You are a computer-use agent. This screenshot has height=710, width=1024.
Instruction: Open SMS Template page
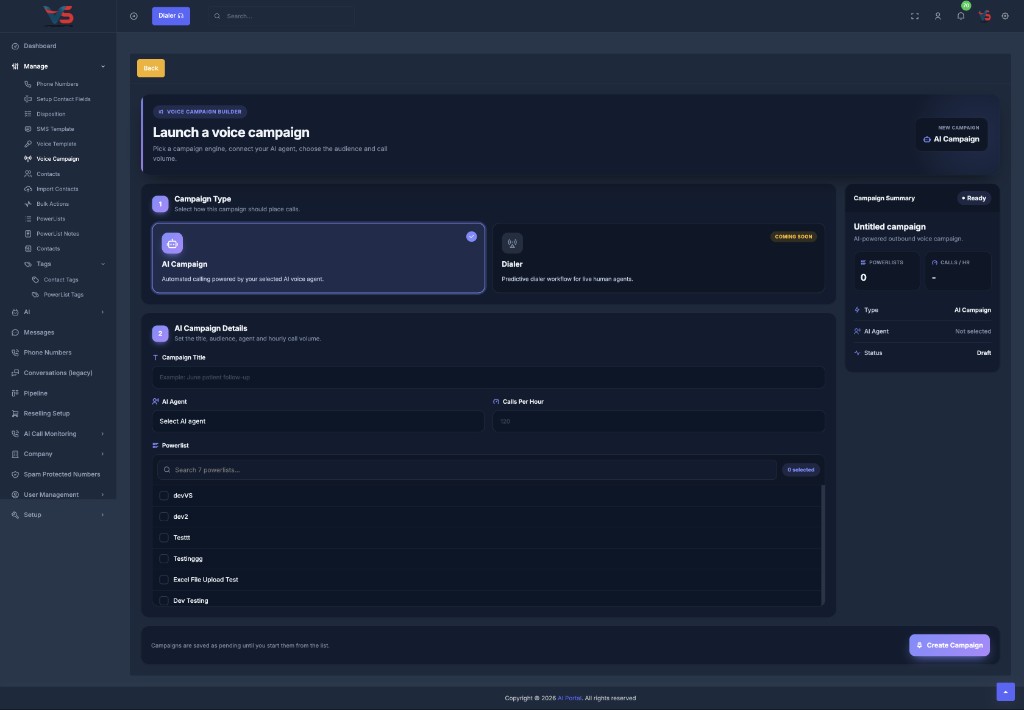(x=55, y=129)
